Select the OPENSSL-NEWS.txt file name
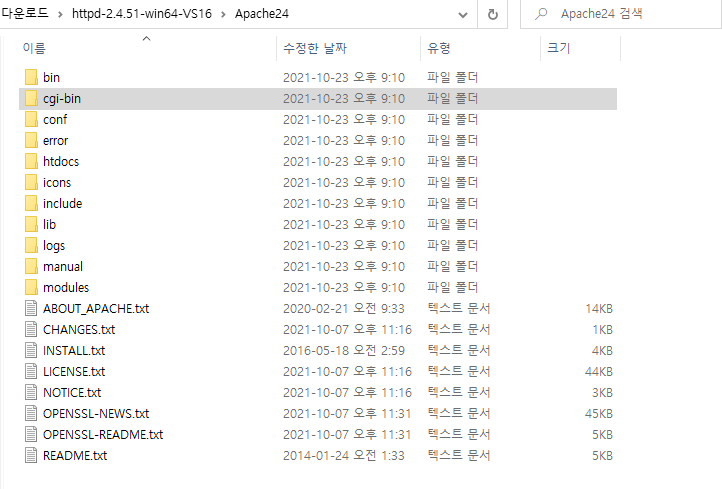The height and width of the screenshot is (489, 722). pyautogui.click(x=96, y=413)
